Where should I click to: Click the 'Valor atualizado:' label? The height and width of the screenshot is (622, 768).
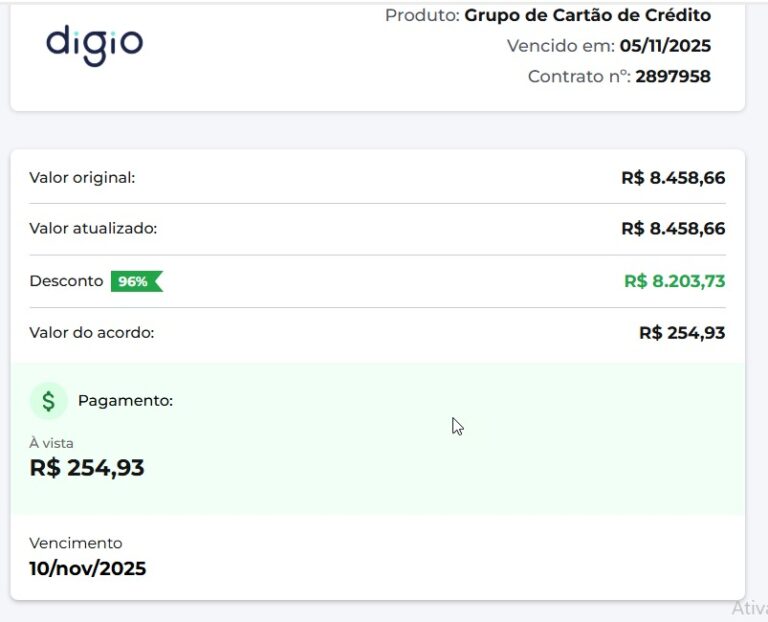(x=93, y=228)
